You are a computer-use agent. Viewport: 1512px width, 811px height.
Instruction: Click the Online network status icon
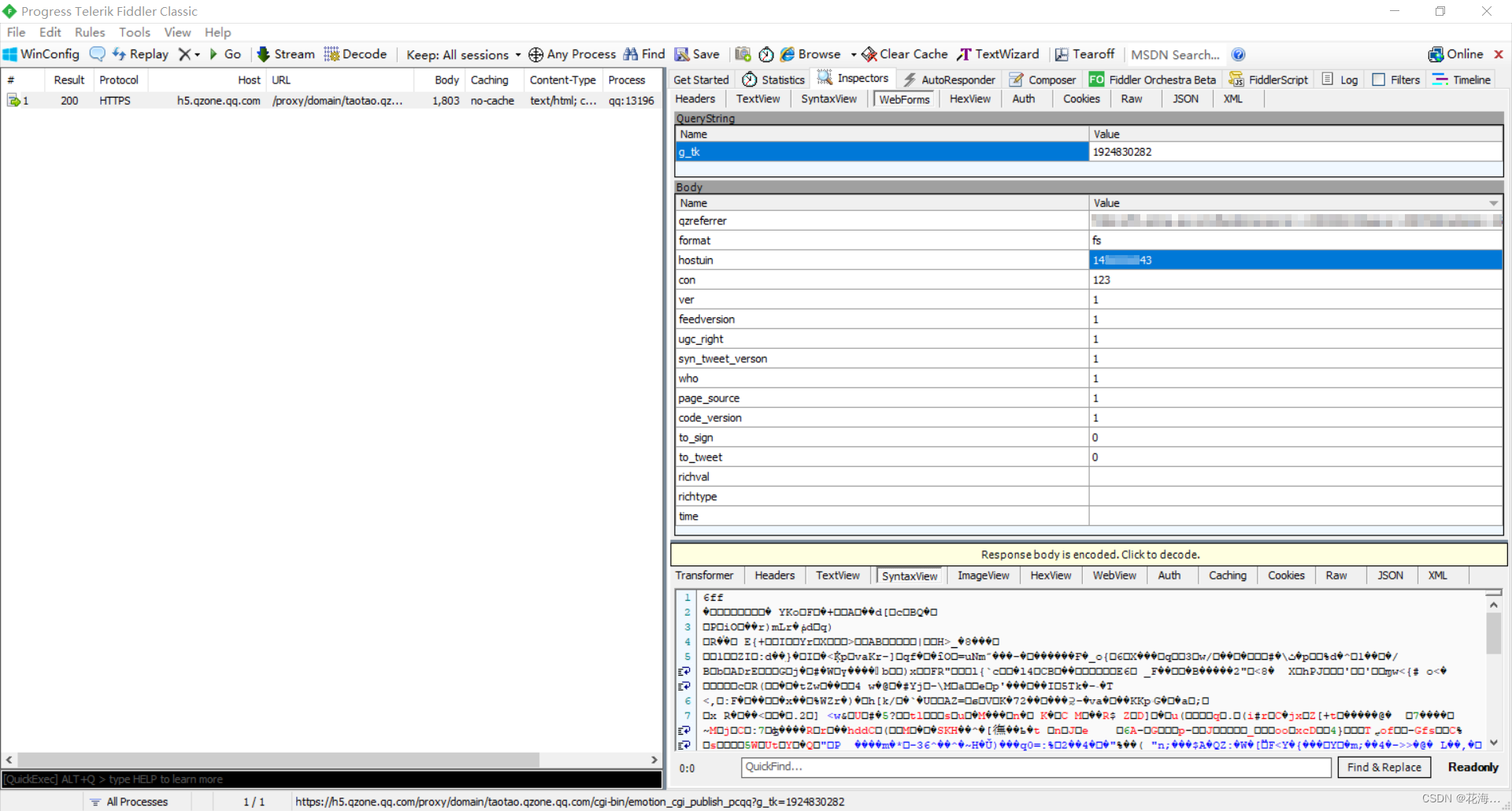point(1436,54)
